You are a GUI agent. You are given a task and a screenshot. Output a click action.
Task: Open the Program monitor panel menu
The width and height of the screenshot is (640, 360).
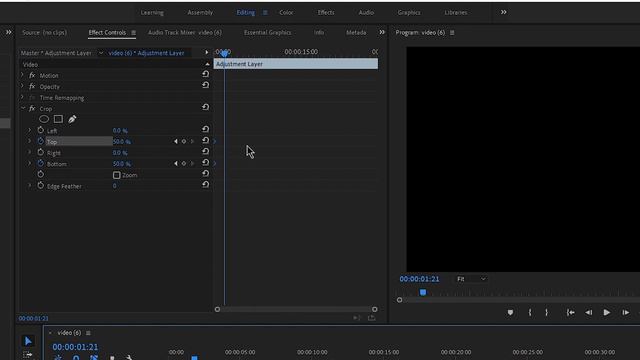click(452, 33)
